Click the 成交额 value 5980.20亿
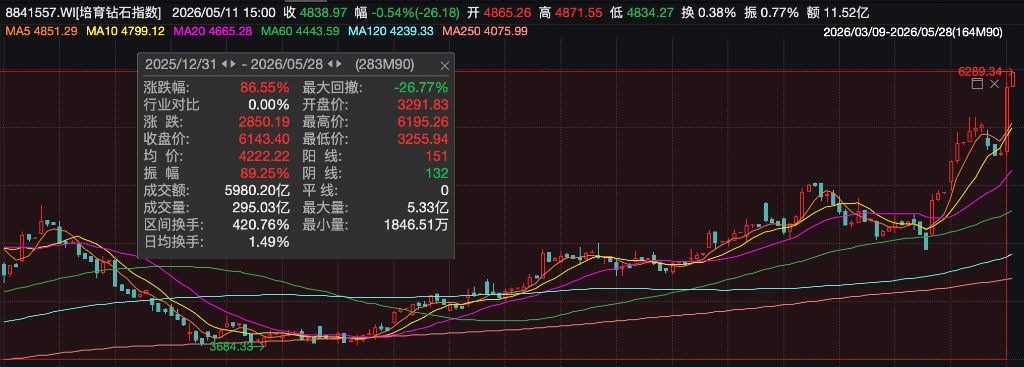 tap(256, 191)
